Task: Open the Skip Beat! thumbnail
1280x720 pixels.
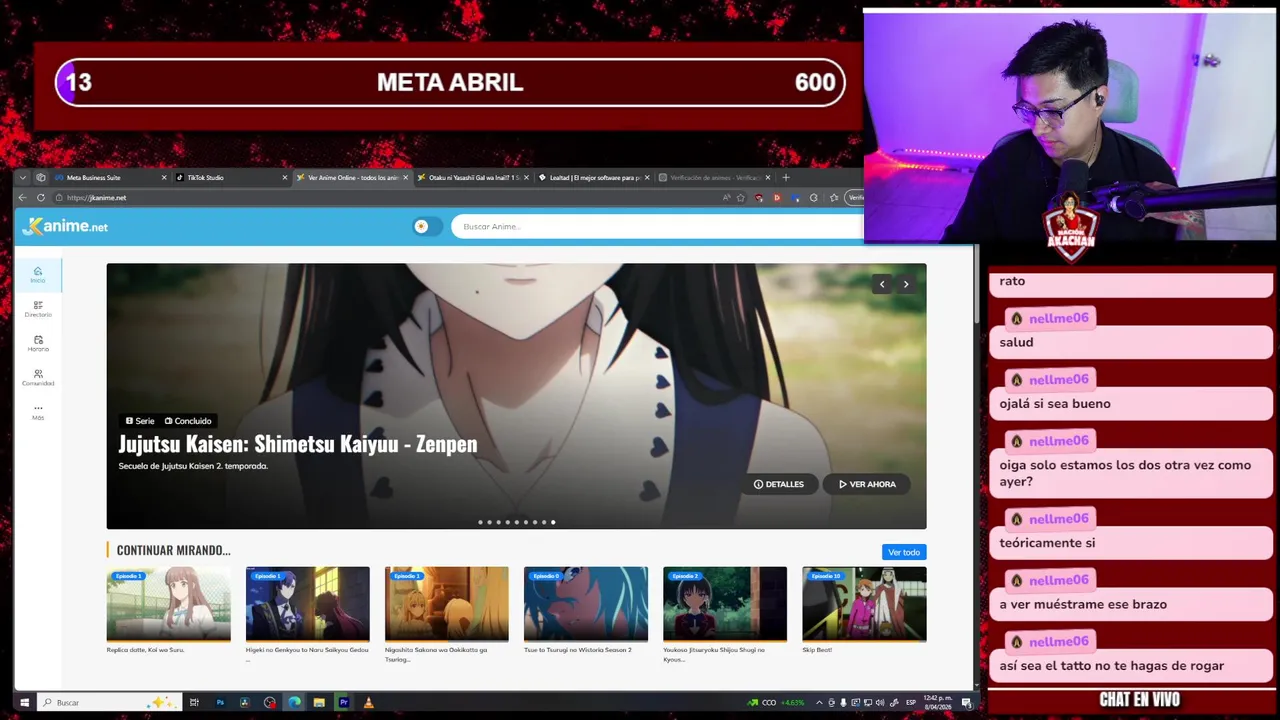Action: point(864,603)
